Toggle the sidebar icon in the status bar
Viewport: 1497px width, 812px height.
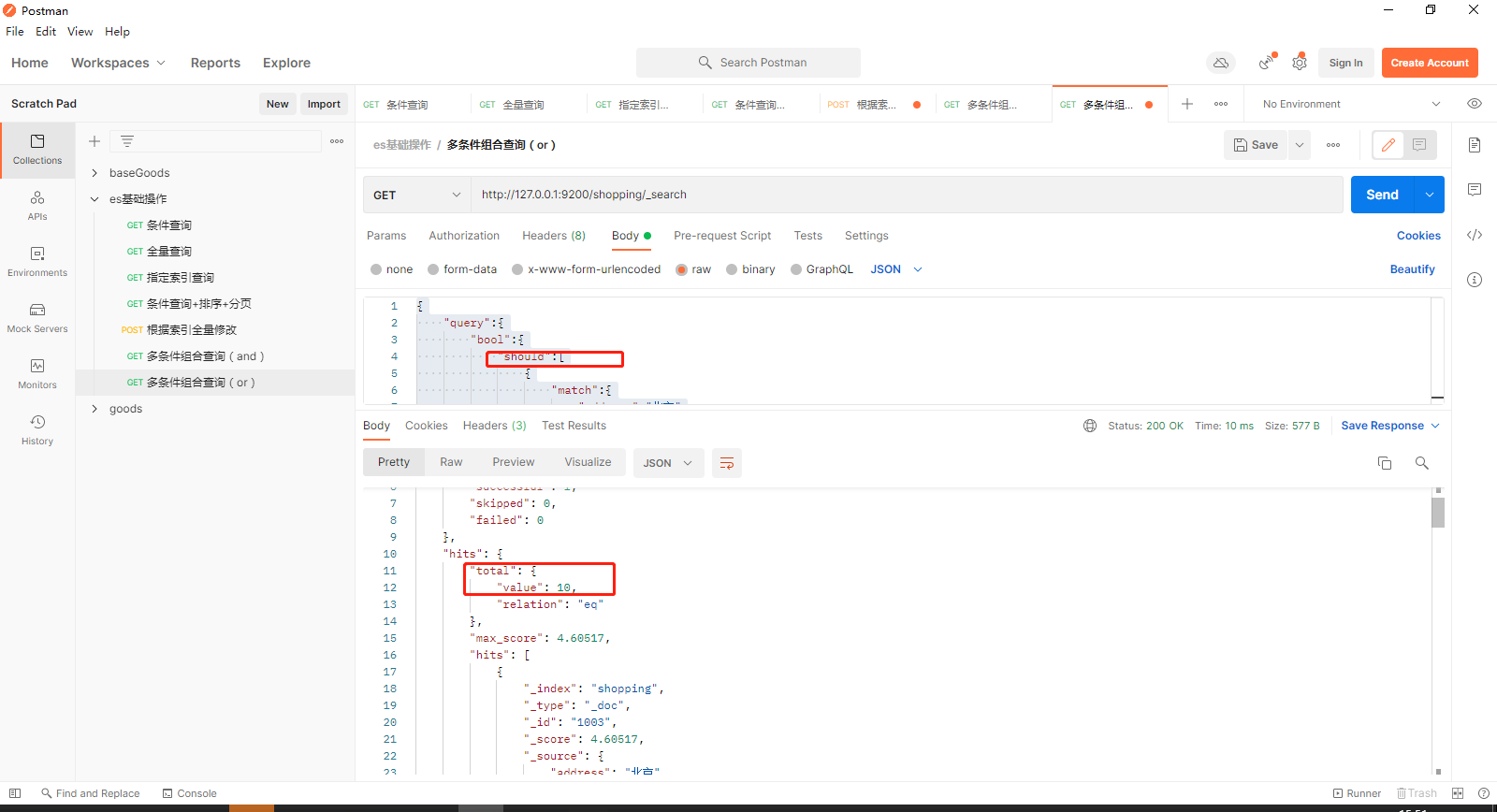(x=15, y=793)
